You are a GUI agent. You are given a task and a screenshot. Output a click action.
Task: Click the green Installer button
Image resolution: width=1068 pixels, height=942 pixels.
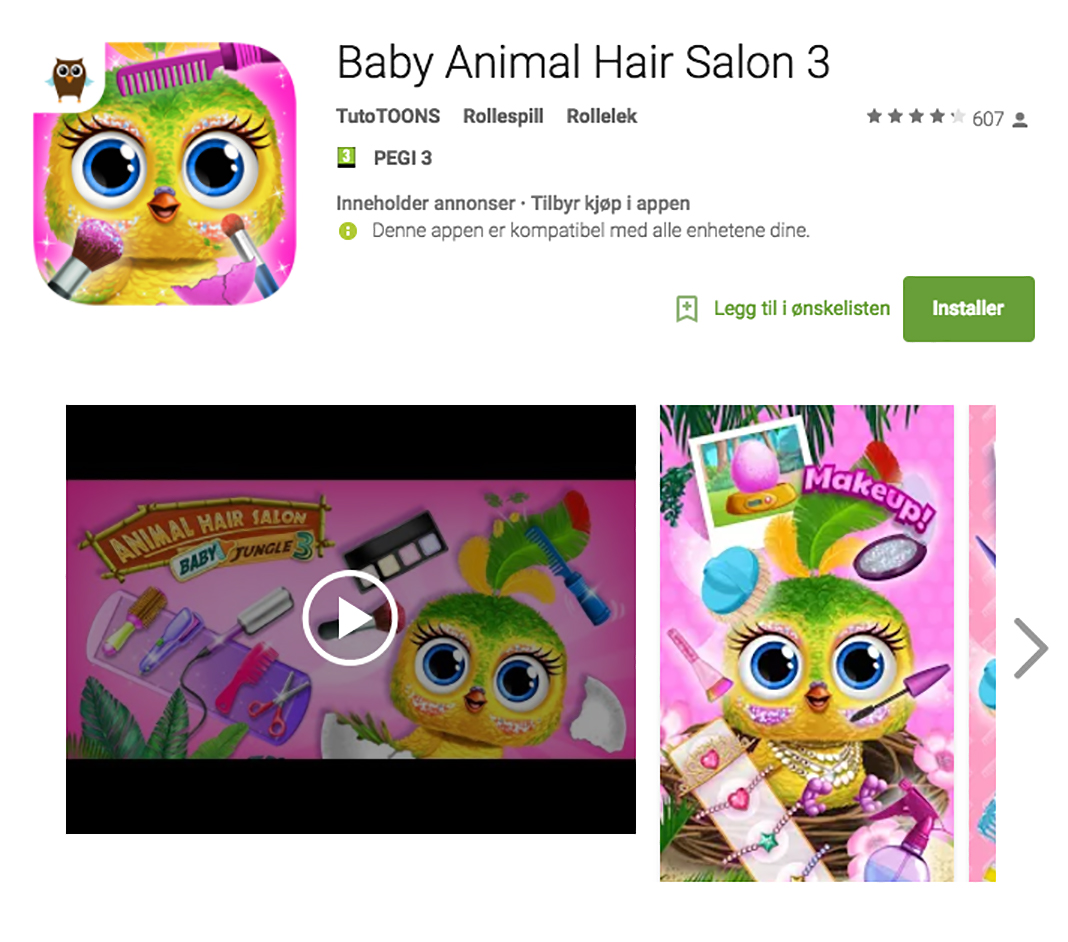click(x=969, y=309)
